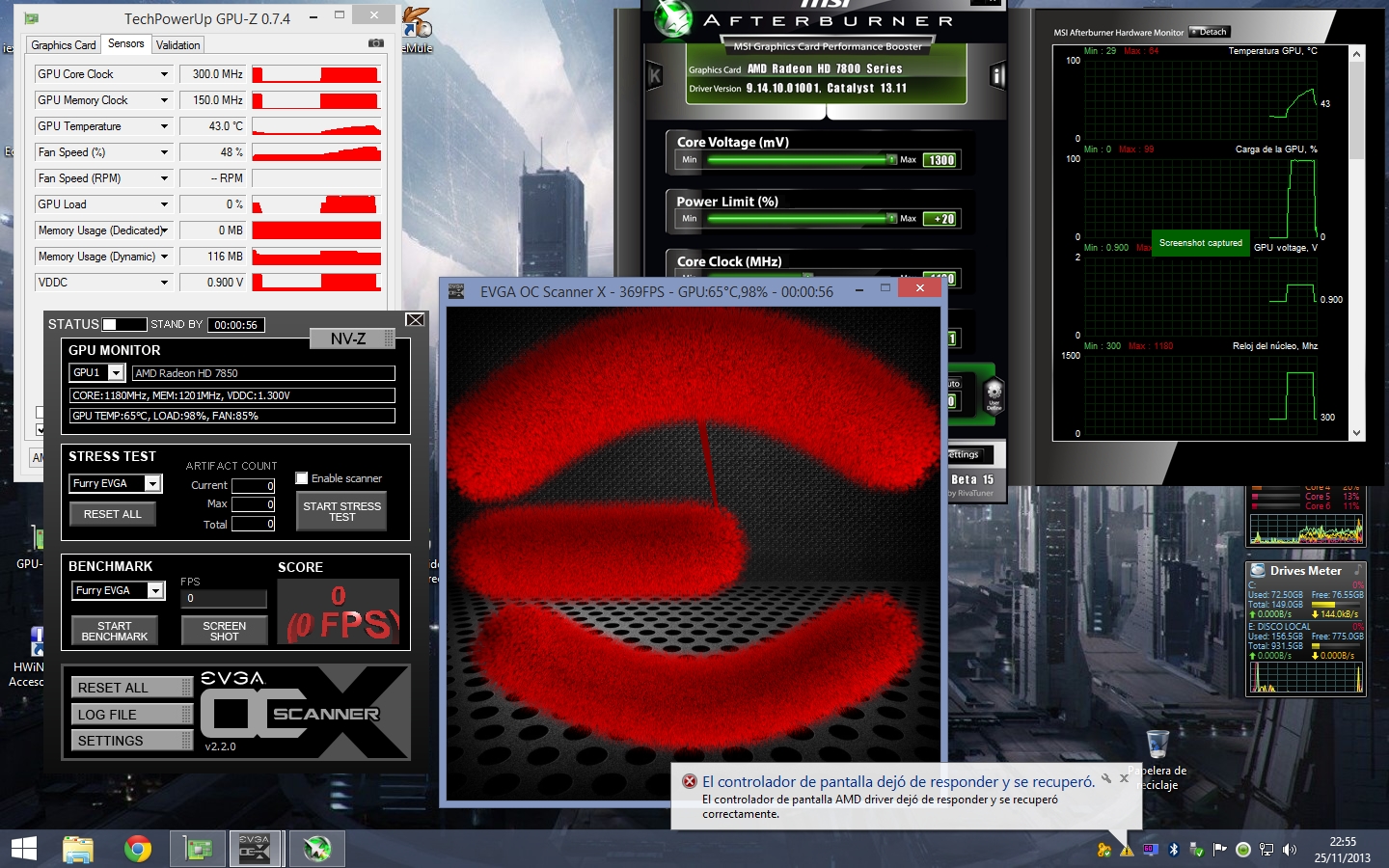Close the OC Scanner panel with the X box icon
Image resolution: width=1389 pixels, height=868 pixels.
[415, 320]
